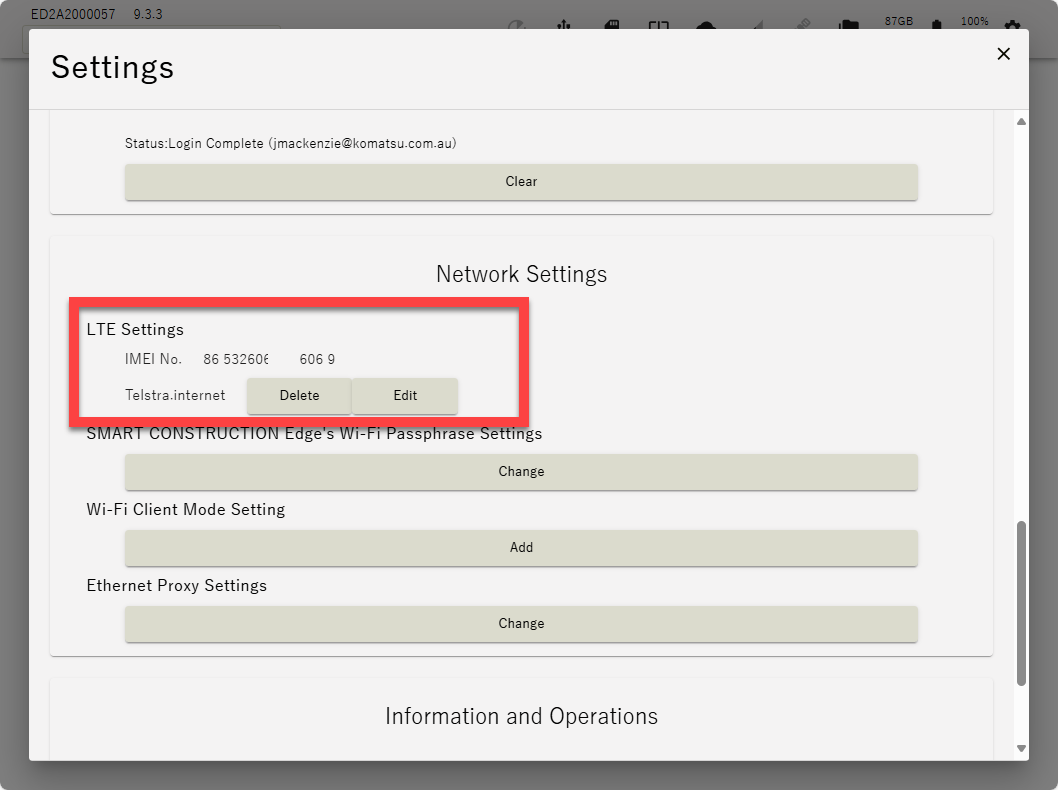
Task: Click the 'Ethernet Proxy Settings' label
Action: point(177,586)
